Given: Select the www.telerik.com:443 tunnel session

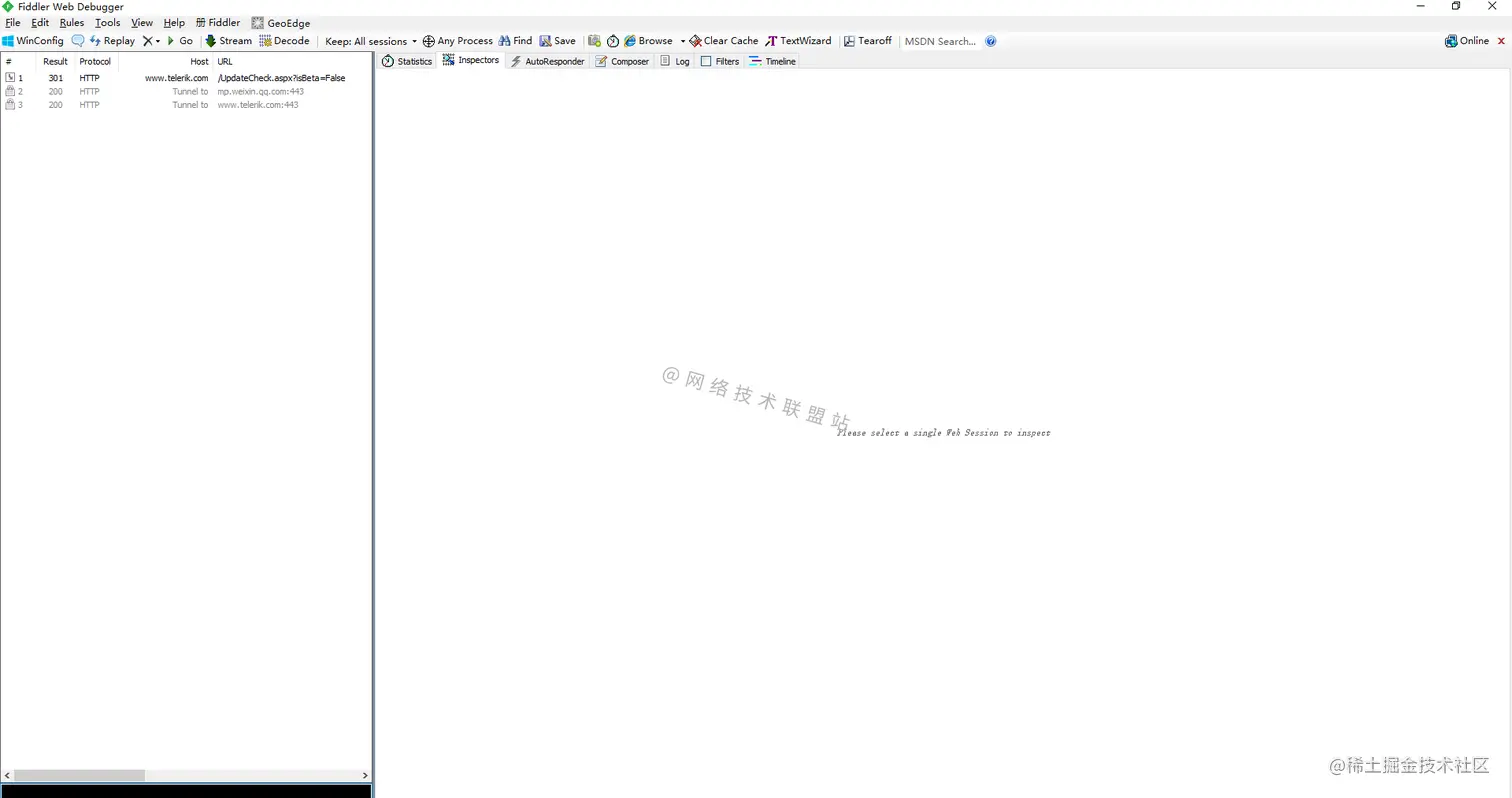Looking at the screenshot, I should pos(186,105).
